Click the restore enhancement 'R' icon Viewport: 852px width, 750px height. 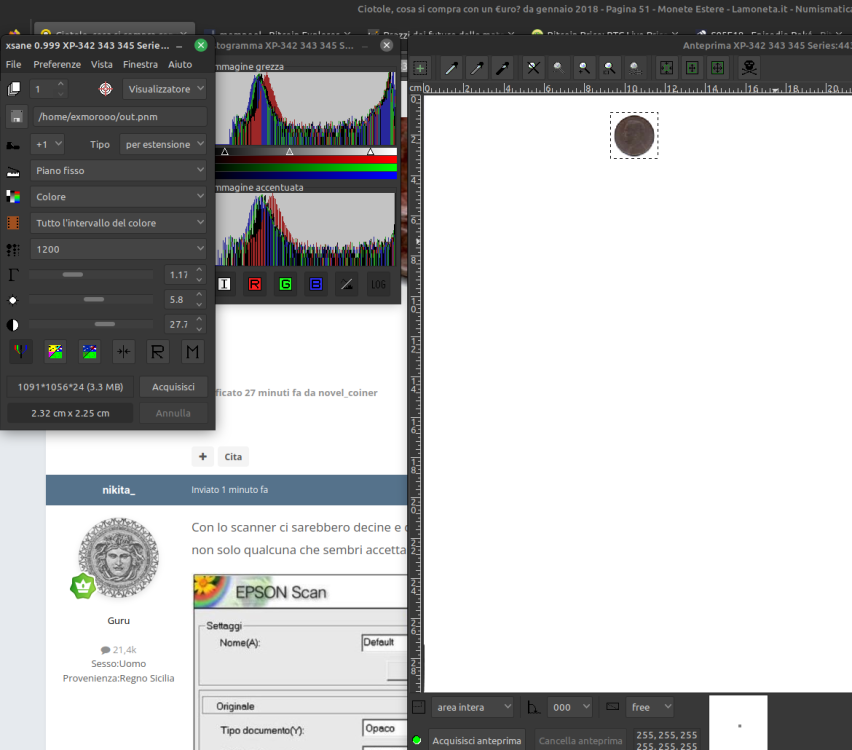pyautogui.click(x=157, y=351)
